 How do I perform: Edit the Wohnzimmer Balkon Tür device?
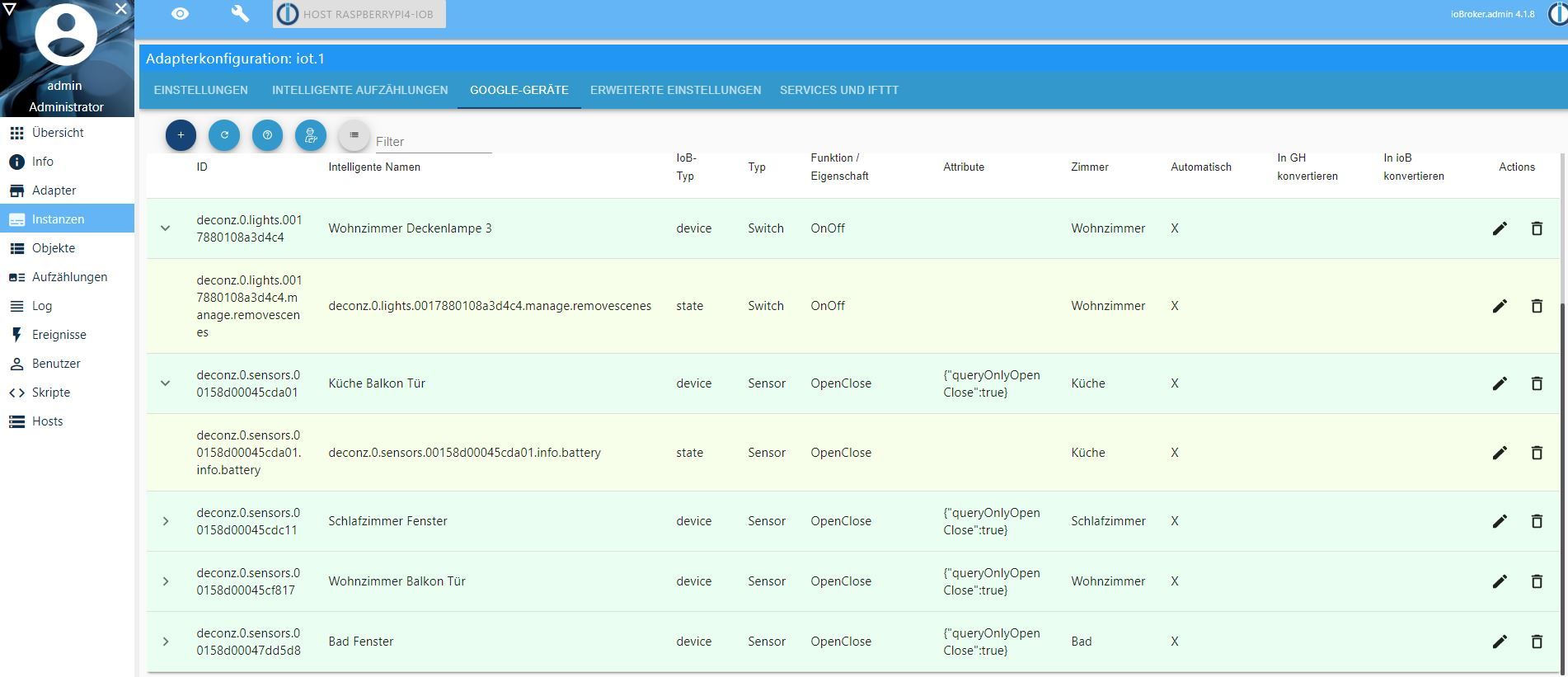click(1500, 581)
